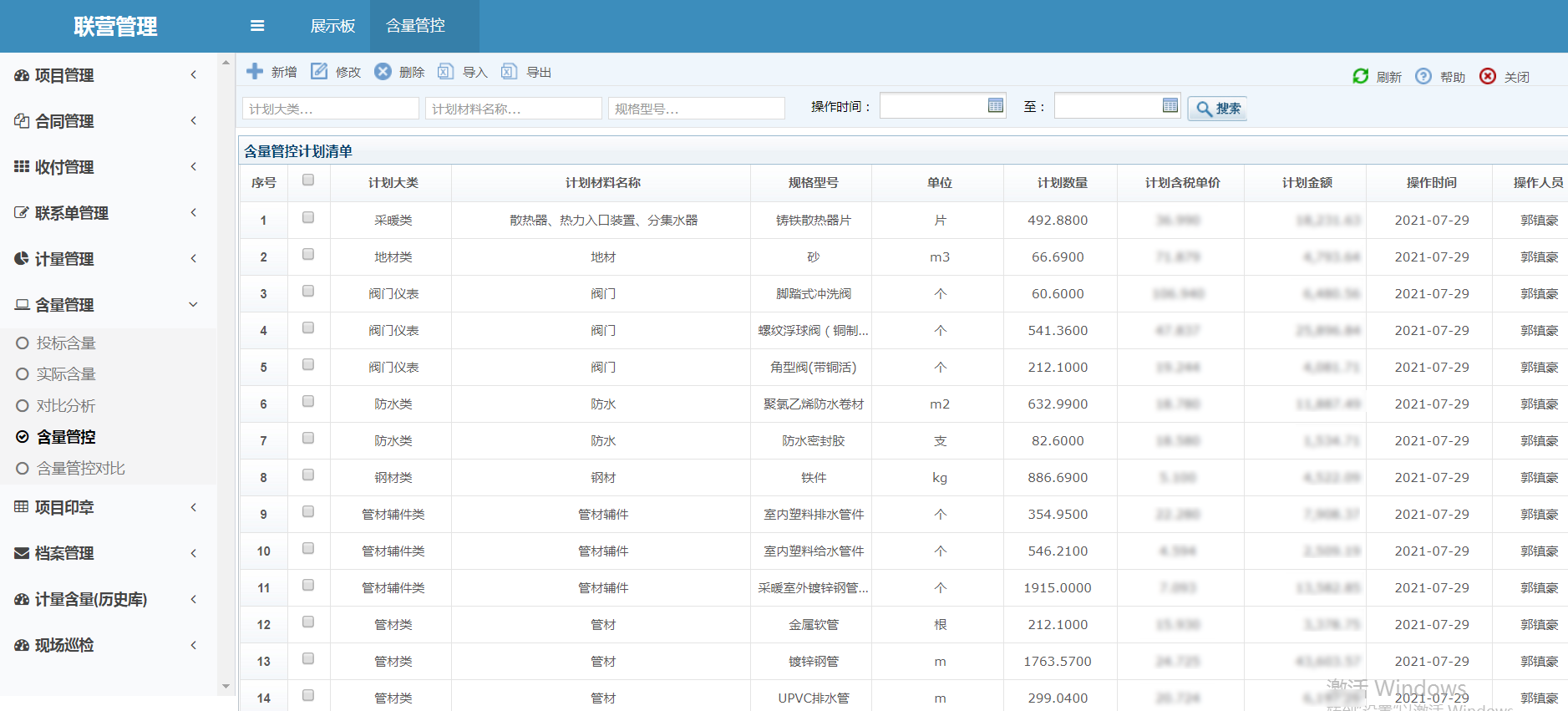
Task: Check the row 2 地材类 checkbox
Action: pyautogui.click(x=308, y=254)
